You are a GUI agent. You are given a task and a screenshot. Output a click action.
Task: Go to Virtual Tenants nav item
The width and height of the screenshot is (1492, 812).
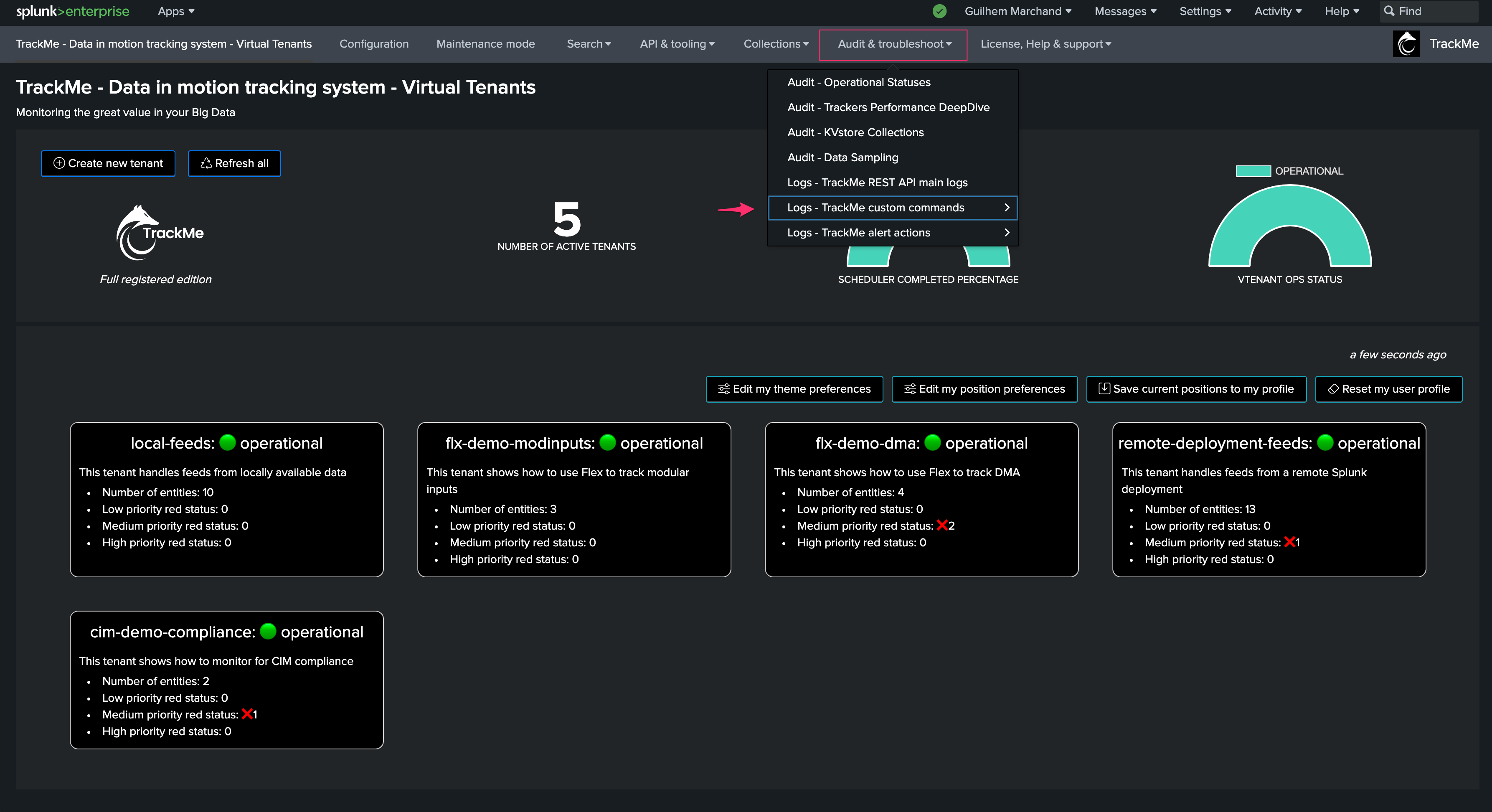(164, 44)
